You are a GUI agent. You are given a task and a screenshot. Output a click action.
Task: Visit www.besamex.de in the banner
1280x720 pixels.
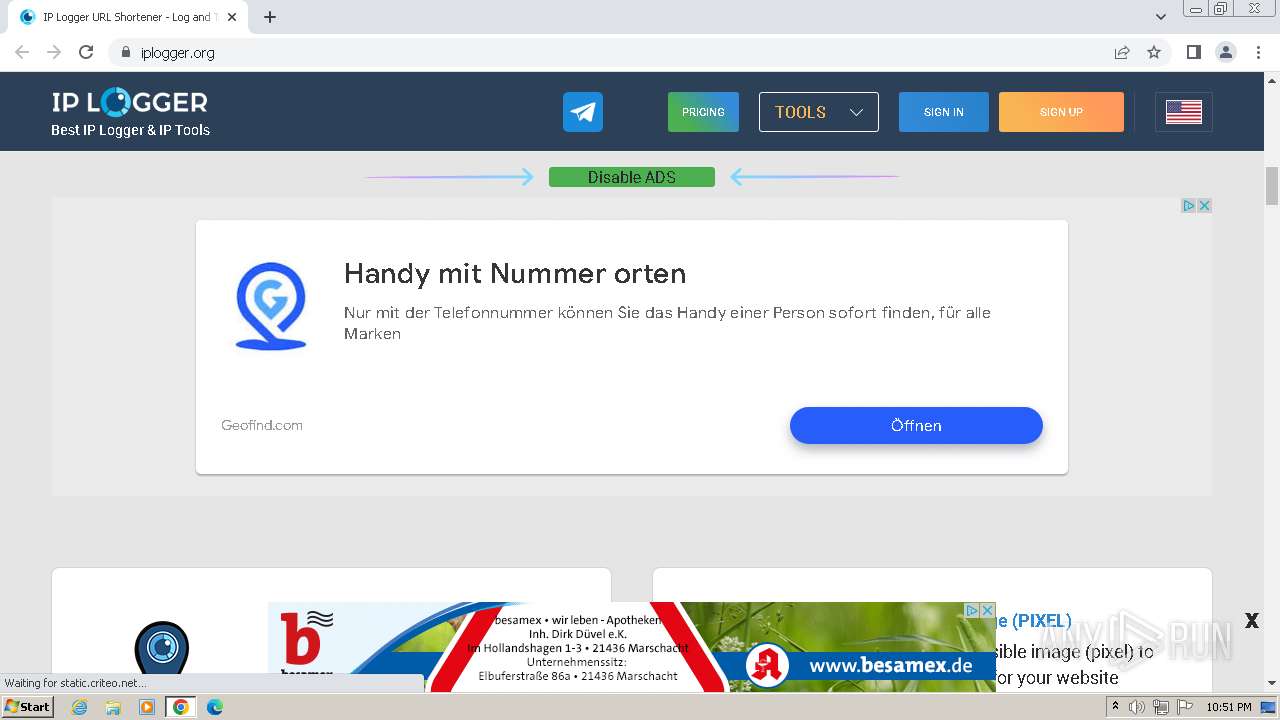[x=890, y=665]
